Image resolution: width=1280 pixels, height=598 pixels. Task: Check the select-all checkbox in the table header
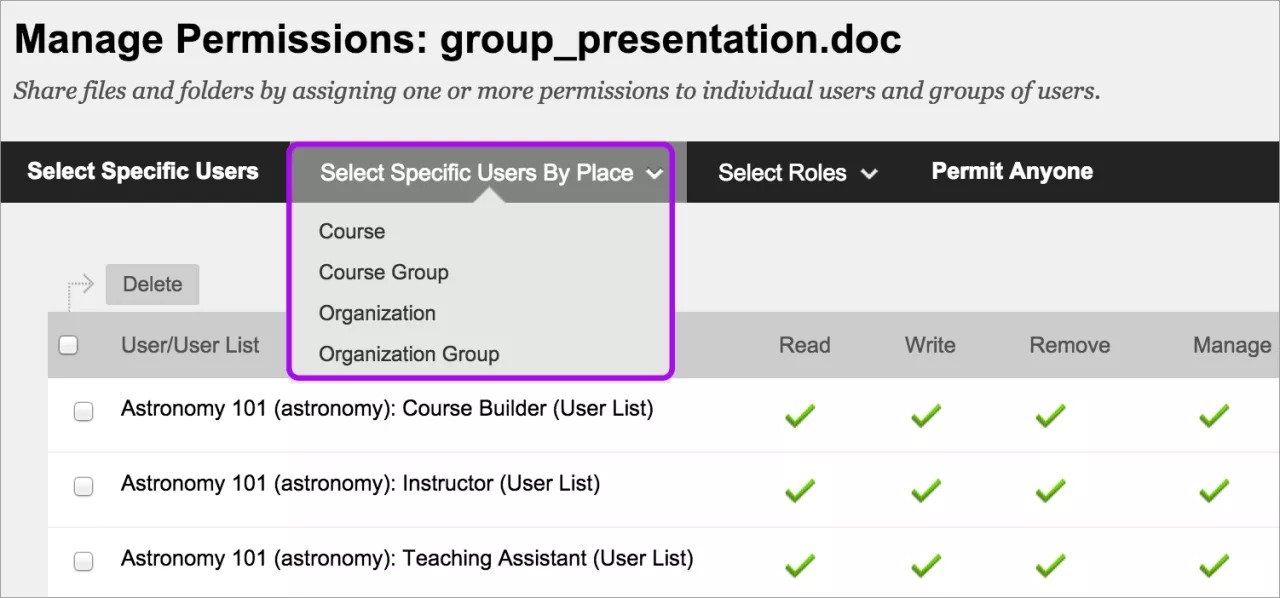68,344
